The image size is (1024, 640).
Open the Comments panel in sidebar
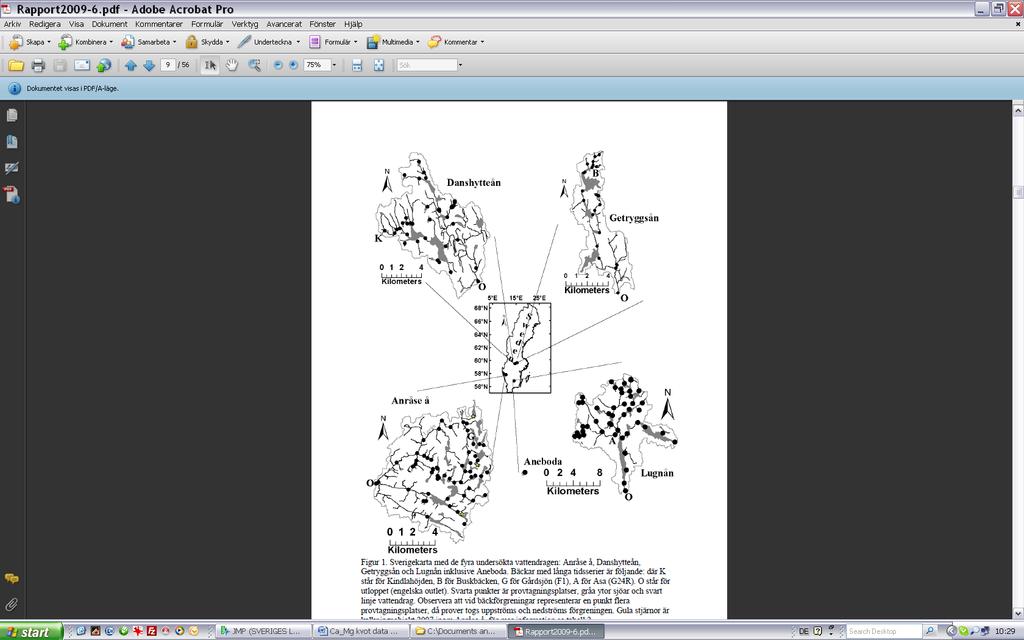click(x=12, y=579)
